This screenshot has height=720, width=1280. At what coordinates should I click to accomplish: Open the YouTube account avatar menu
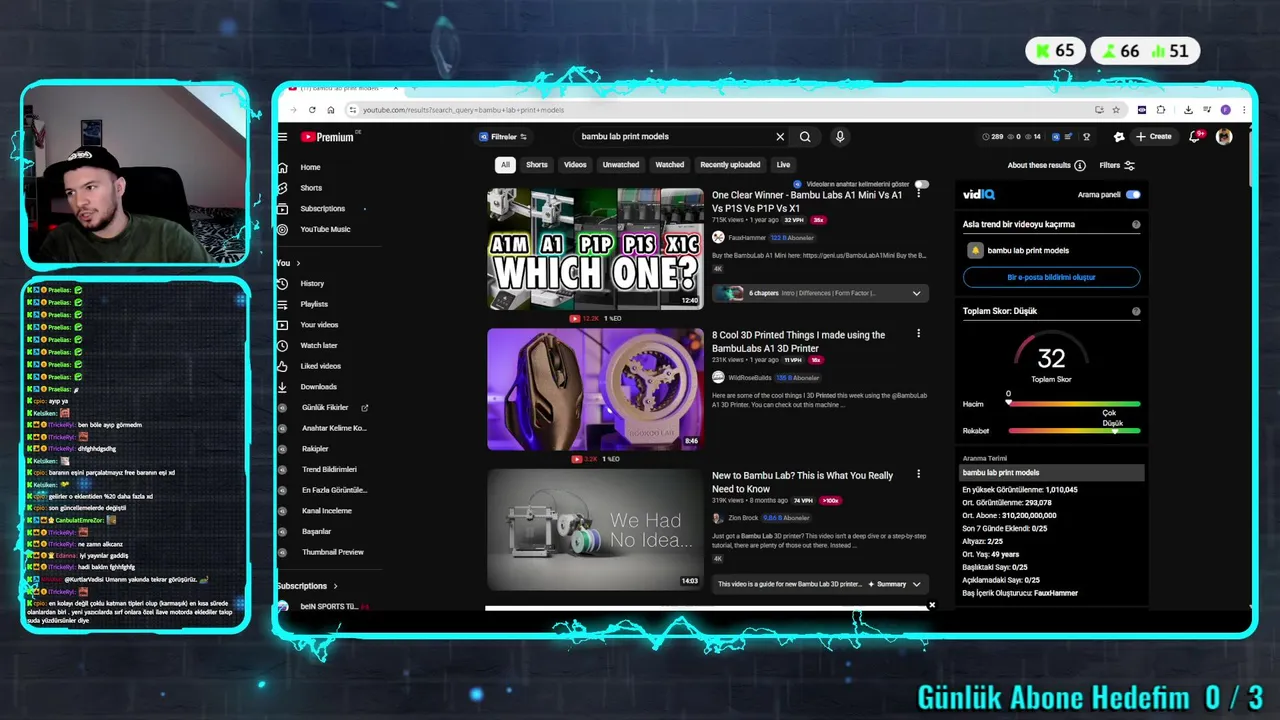coord(1224,137)
